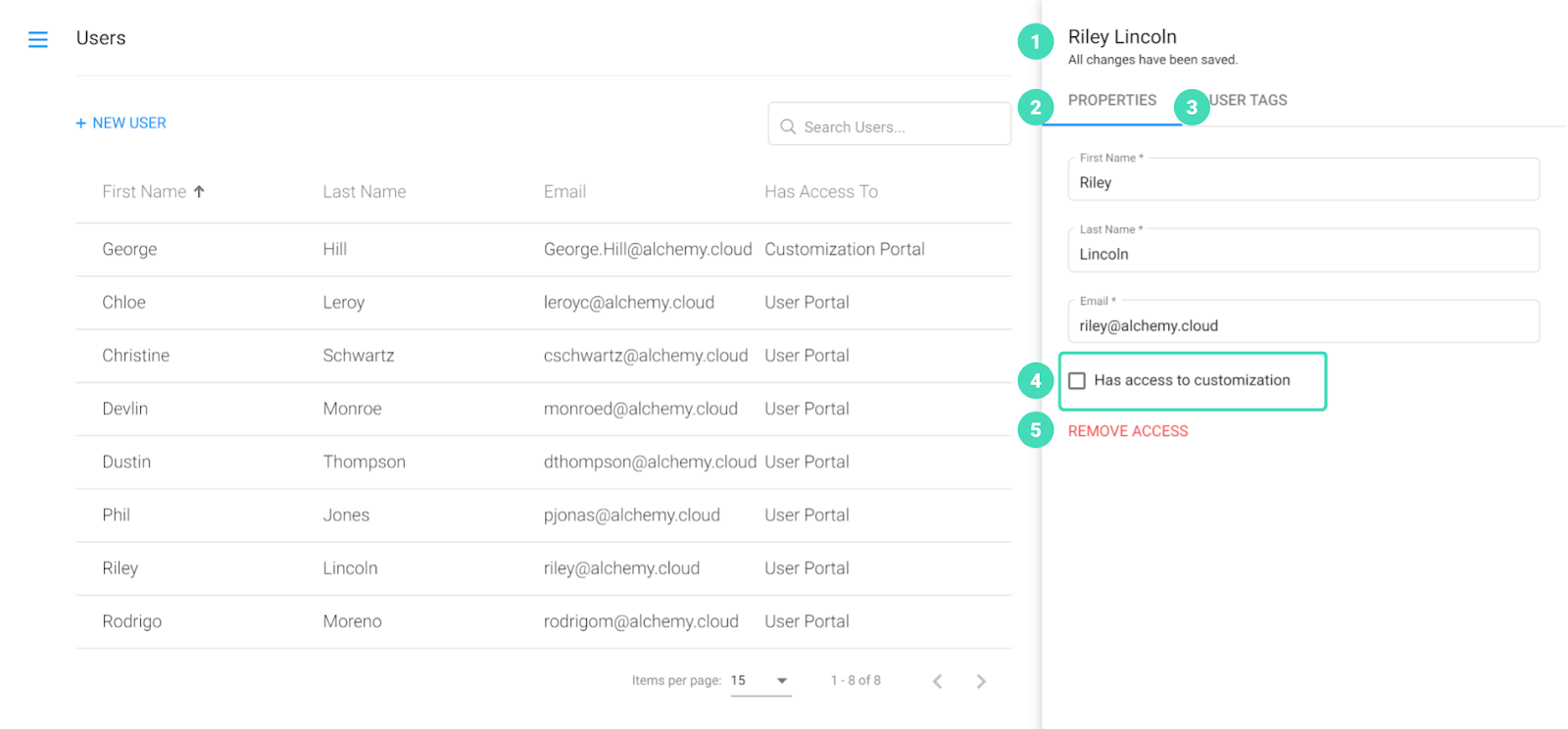Open the hamburger navigation menu
The image size is (1568, 729).
pyautogui.click(x=38, y=39)
